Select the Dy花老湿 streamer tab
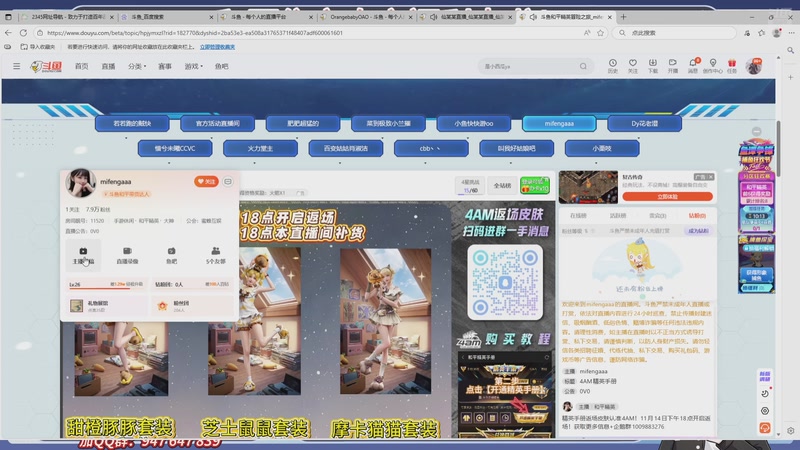The height and width of the screenshot is (450, 800). point(644,123)
